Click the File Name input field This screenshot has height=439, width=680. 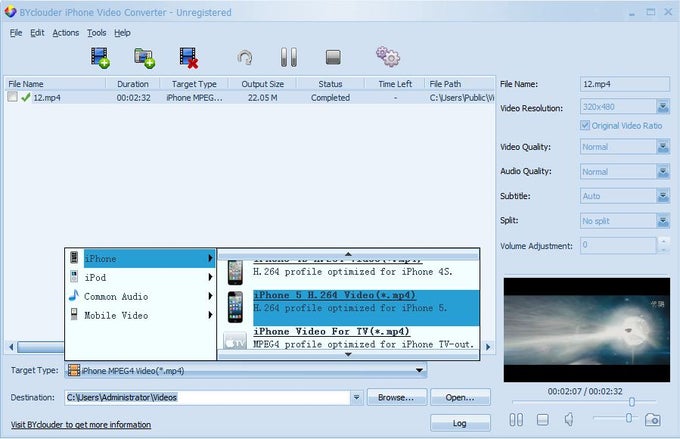point(624,84)
